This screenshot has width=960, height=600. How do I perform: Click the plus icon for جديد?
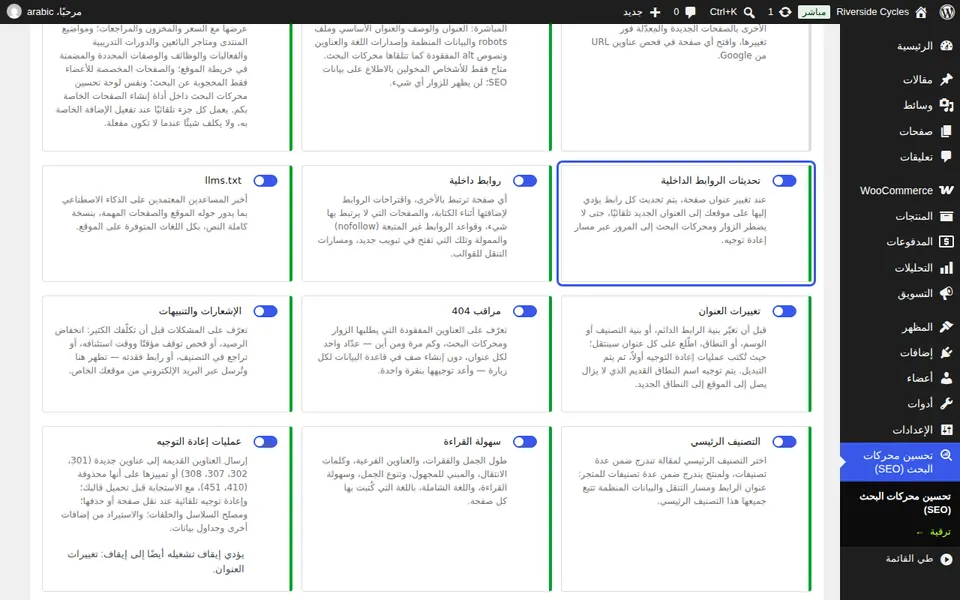click(655, 12)
